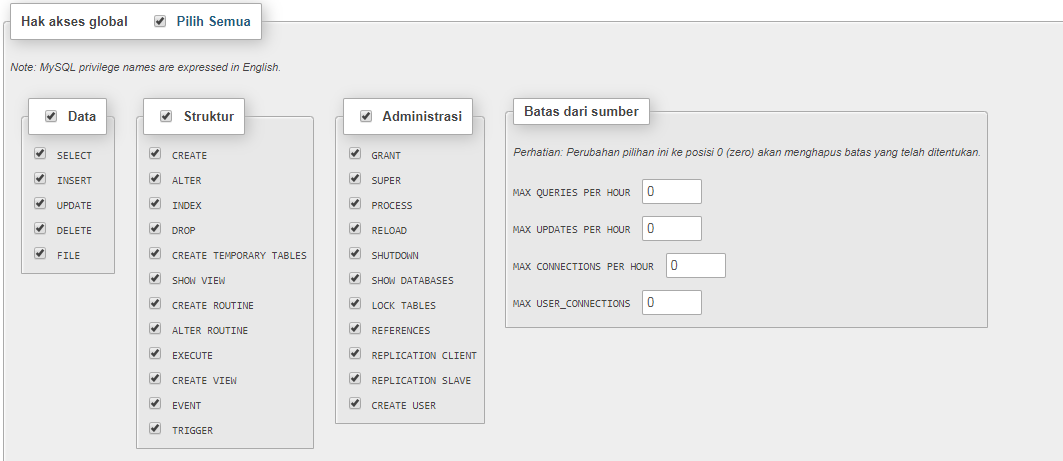
Task: Disable the INSERT privilege checkbox
Action: point(40,179)
